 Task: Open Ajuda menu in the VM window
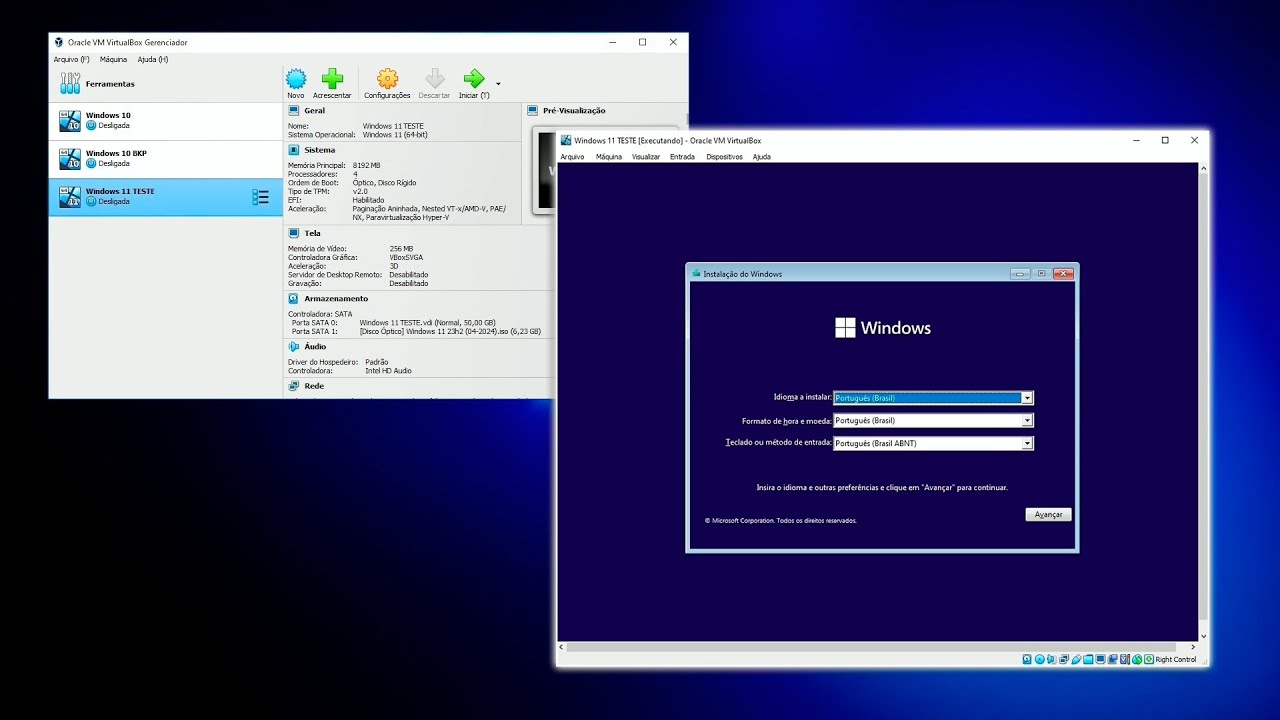pyautogui.click(x=762, y=156)
